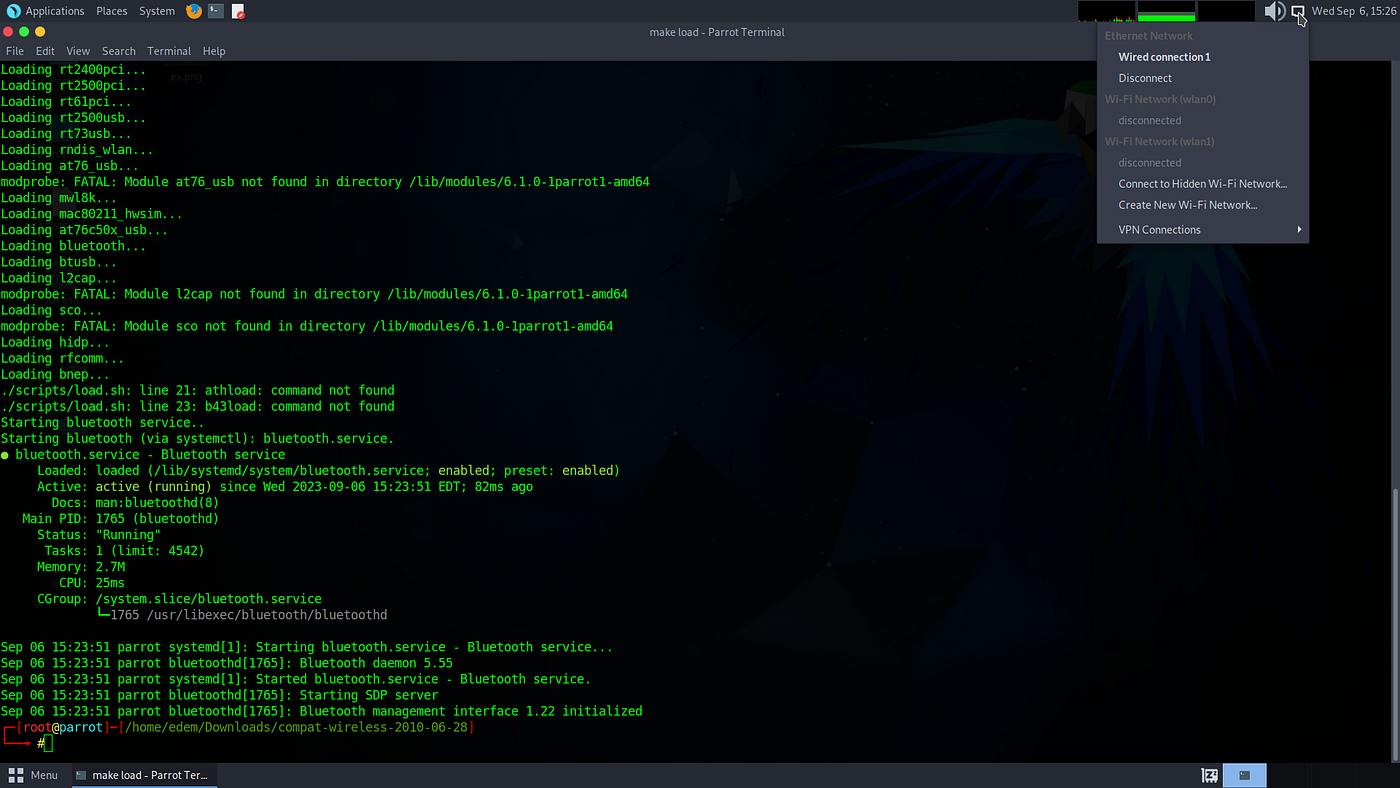
Task: Click the 'Active: active (running)' status line
Action: tap(285, 487)
